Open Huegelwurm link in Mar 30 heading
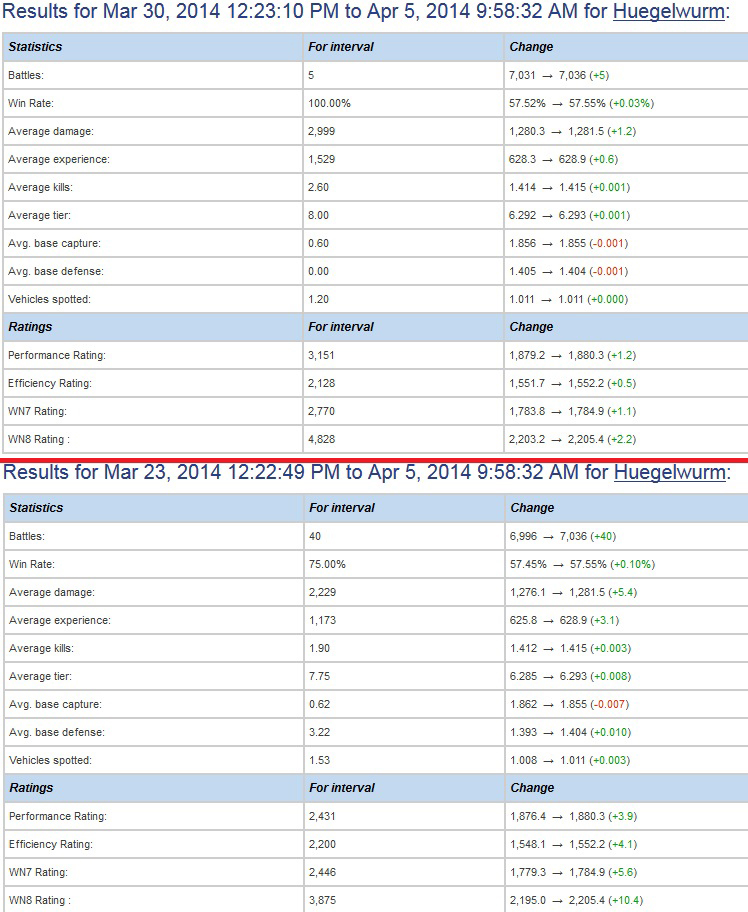Image resolution: width=748 pixels, height=912 pixels. point(669,11)
